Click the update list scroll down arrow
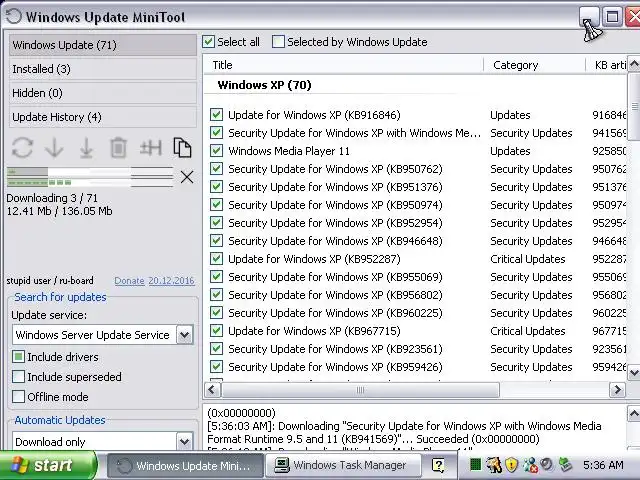 coord(633,372)
